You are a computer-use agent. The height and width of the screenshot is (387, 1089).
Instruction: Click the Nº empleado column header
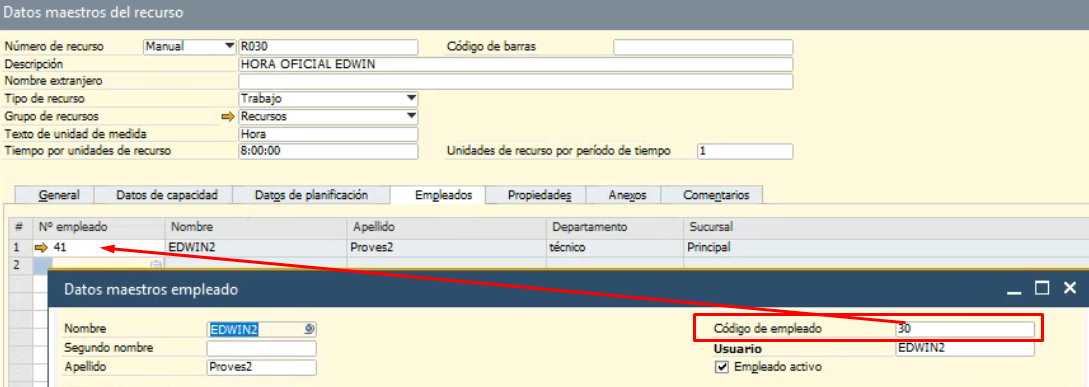click(x=99, y=227)
